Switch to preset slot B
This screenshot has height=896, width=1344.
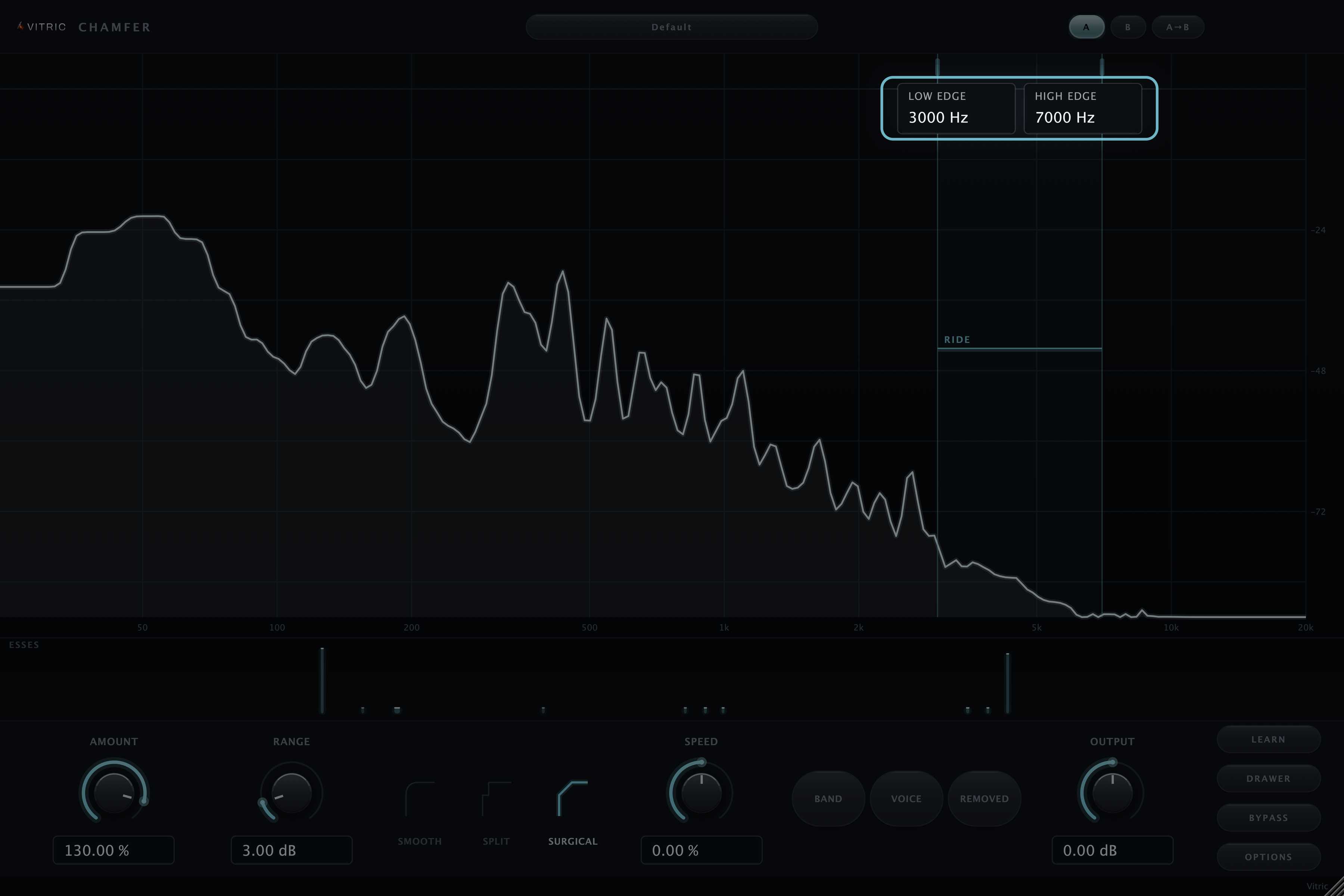click(1128, 27)
